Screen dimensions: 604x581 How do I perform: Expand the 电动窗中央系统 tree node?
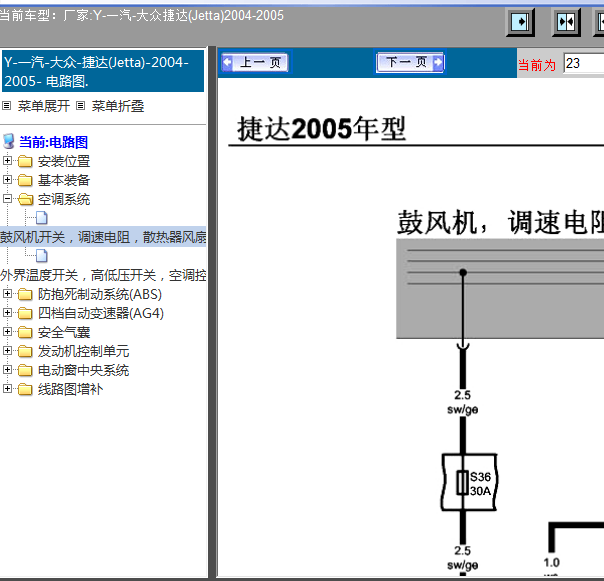tap(7, 369)
